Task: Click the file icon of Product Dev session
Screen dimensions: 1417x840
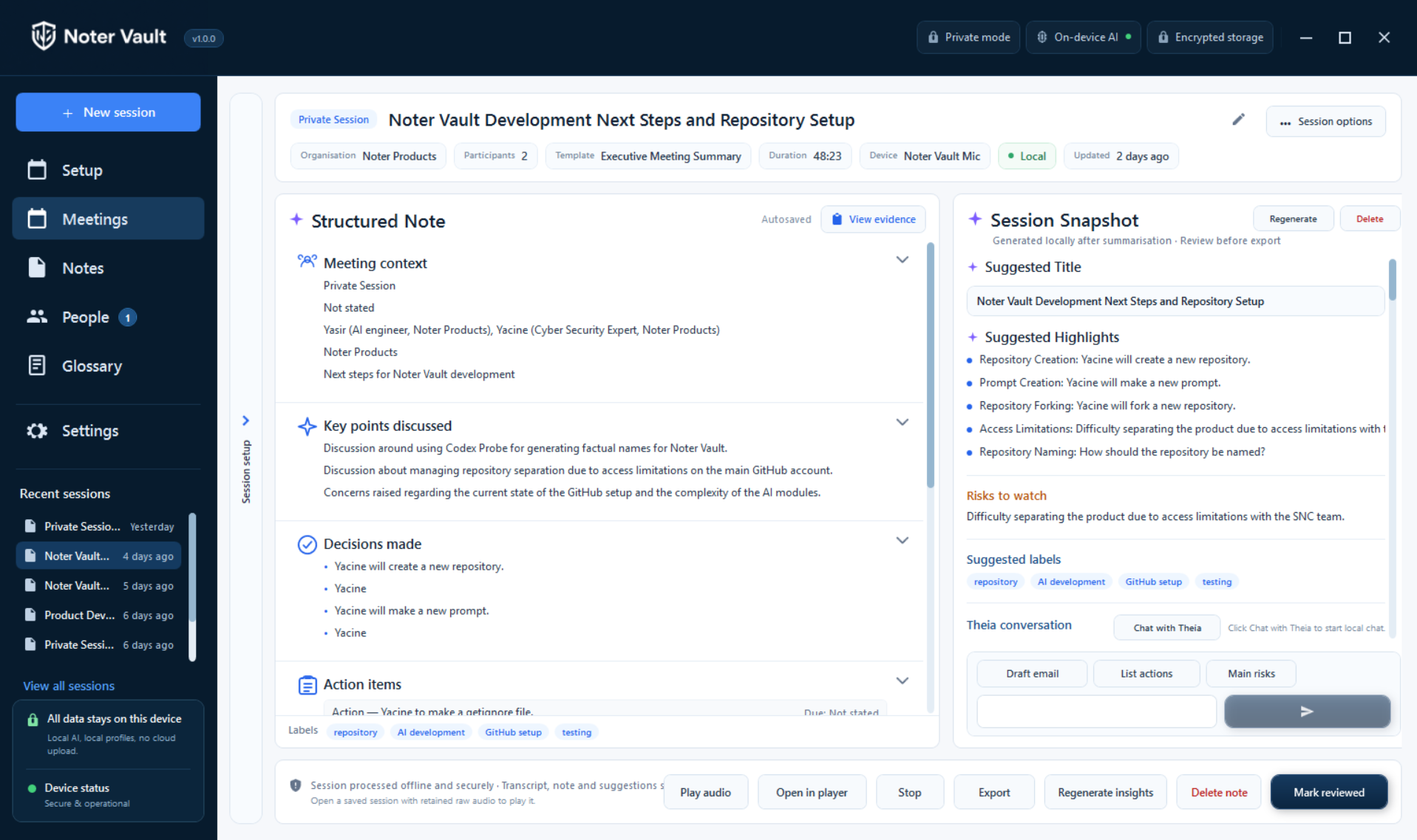Action: pyautogui.click(x=30, y=615)
